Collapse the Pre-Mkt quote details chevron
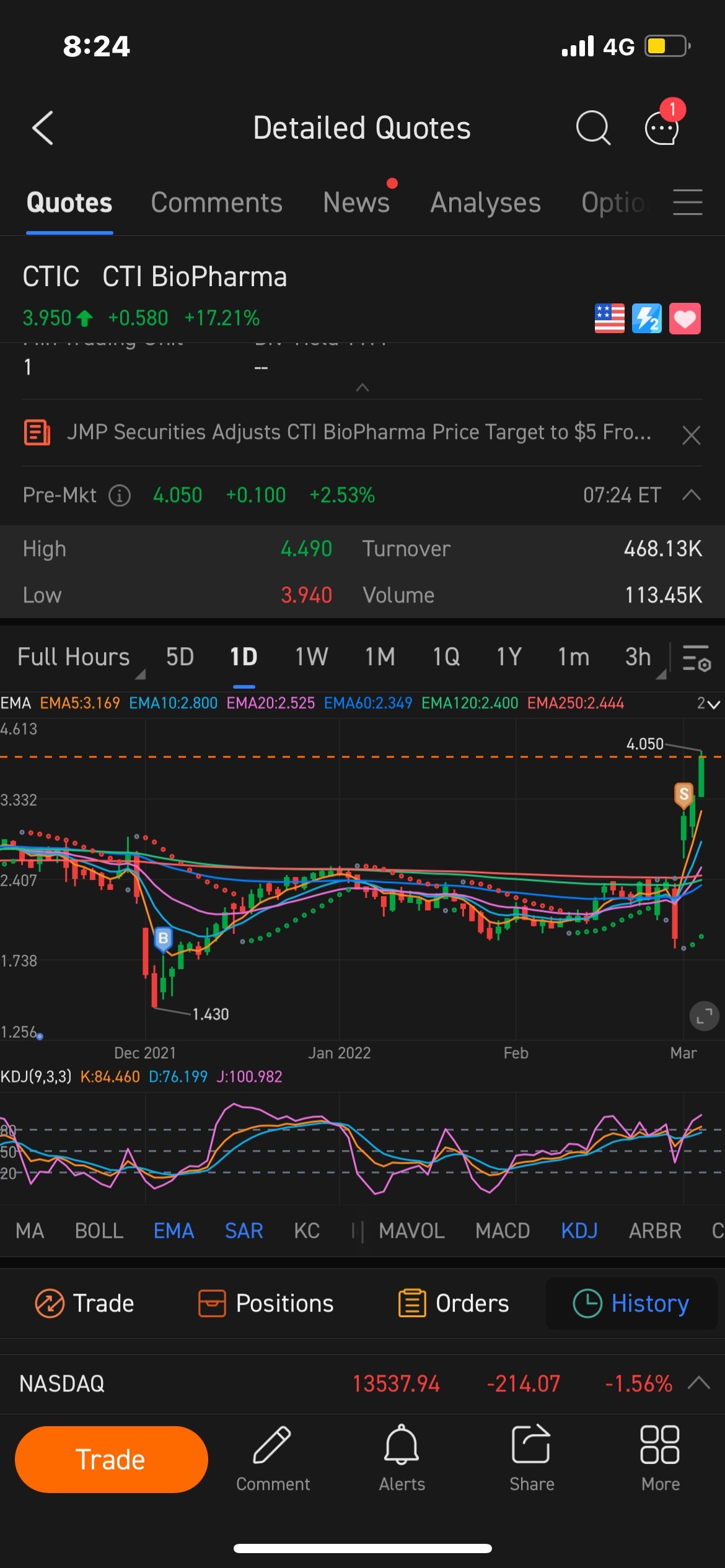Screen dimensions: 725x1568 (692, 495)
